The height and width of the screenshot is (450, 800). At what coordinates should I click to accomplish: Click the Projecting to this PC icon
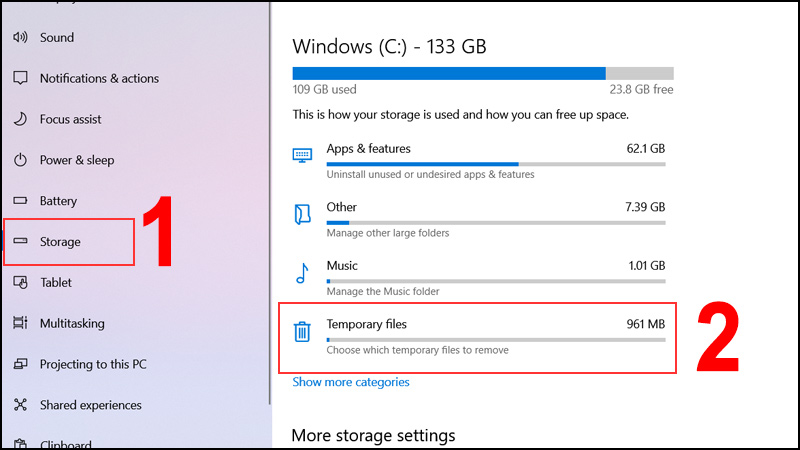pos(19,365)
